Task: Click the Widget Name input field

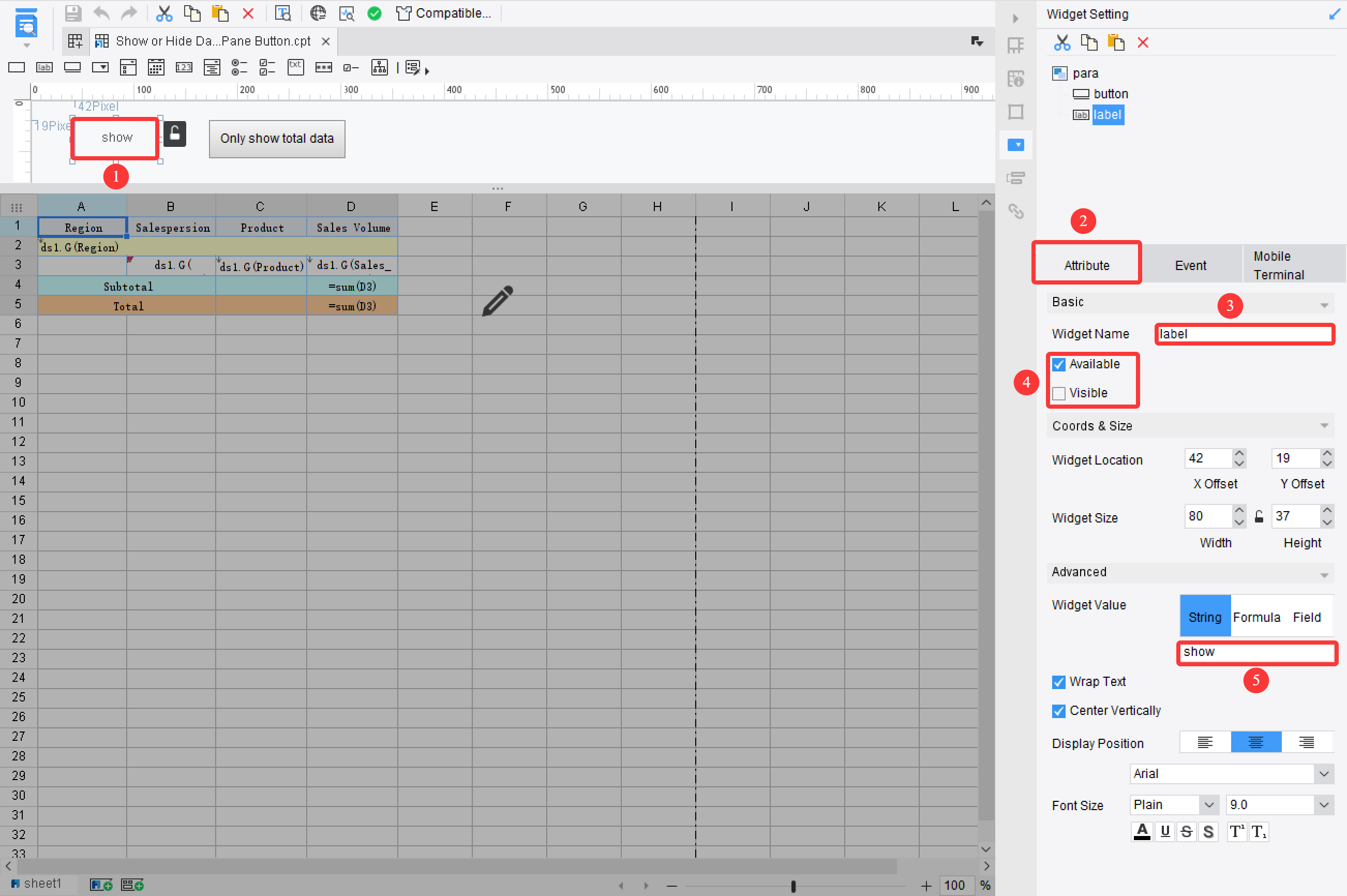Action: coord(1244,334)
